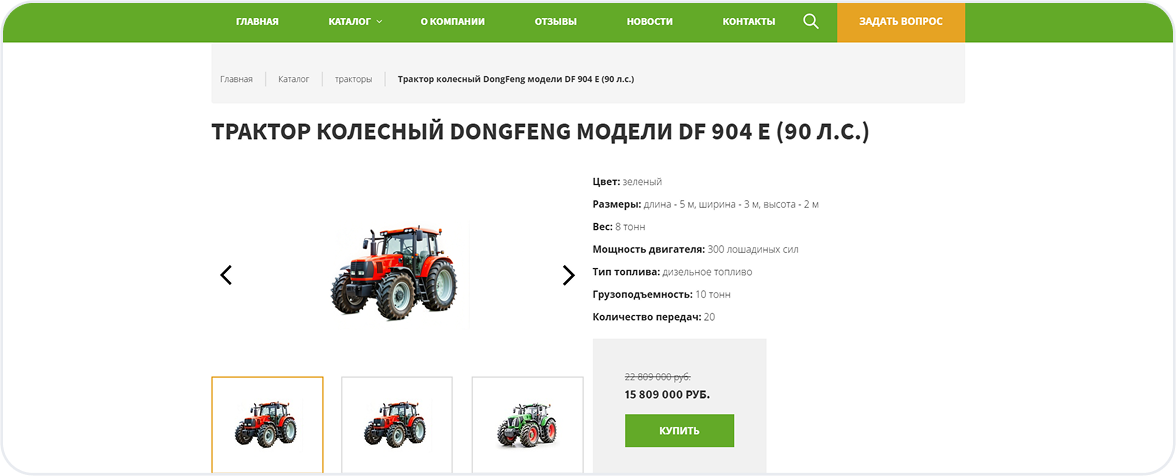Show next tractor photo with right arrow
1176x476 pixels.
[x=568, y=275]
